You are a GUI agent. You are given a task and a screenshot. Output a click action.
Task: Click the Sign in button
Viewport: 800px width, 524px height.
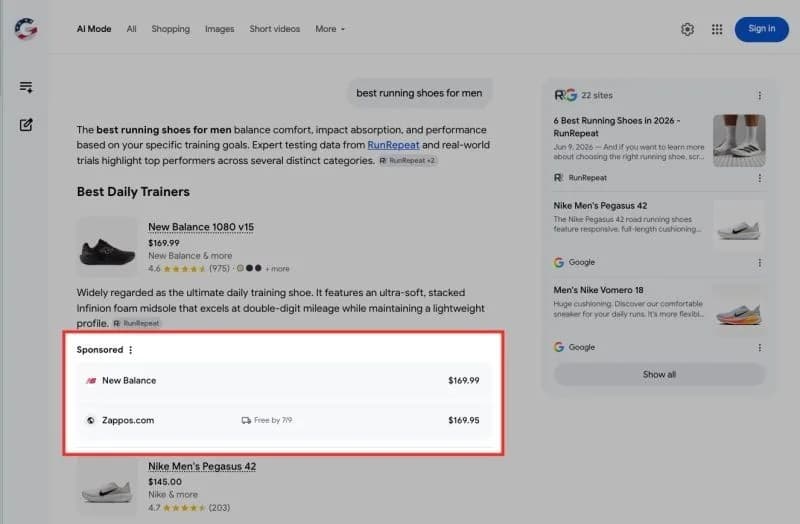pos(761,29)
